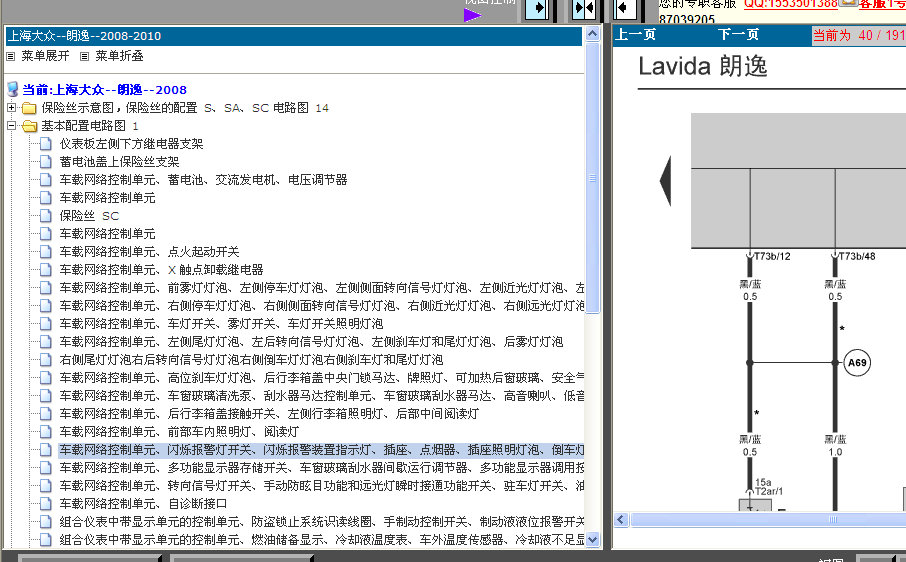Viewport: 906px width, 562px height.
Task: Go to next page with 下一页
Action: pyautogui.click(x=738, y=35)
